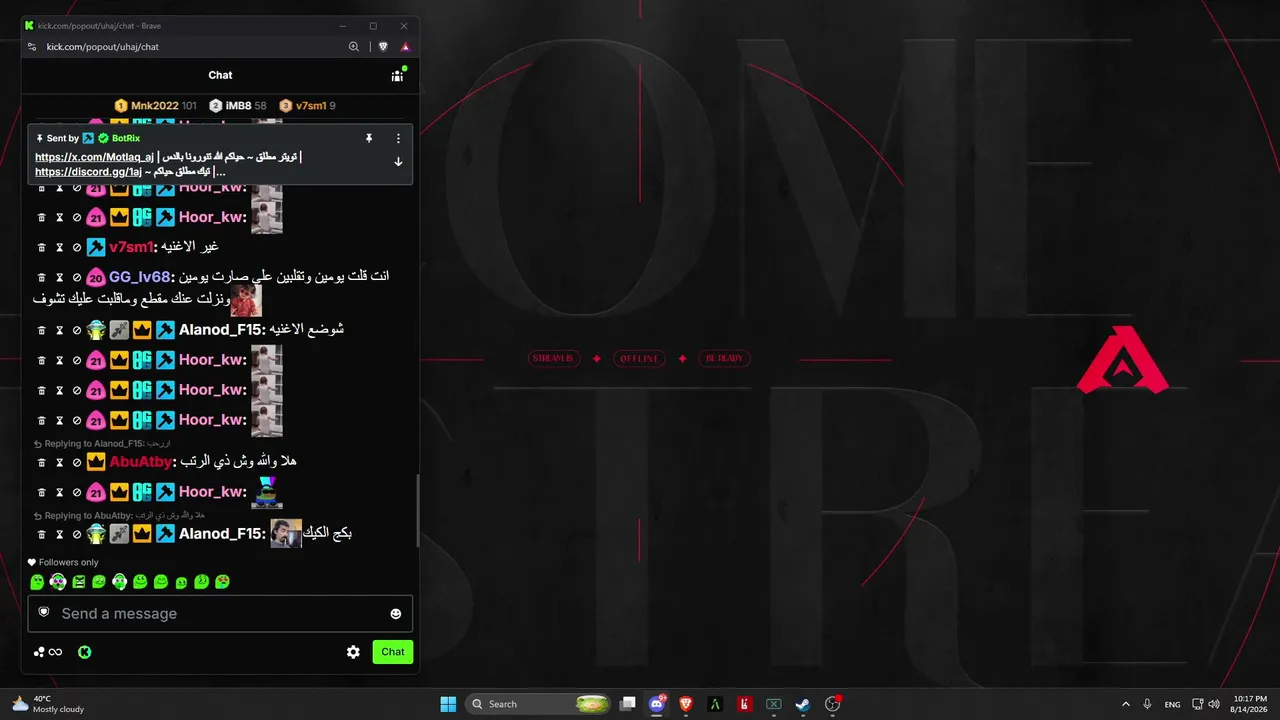Open Task View on the taskbar

coord(628,704)
